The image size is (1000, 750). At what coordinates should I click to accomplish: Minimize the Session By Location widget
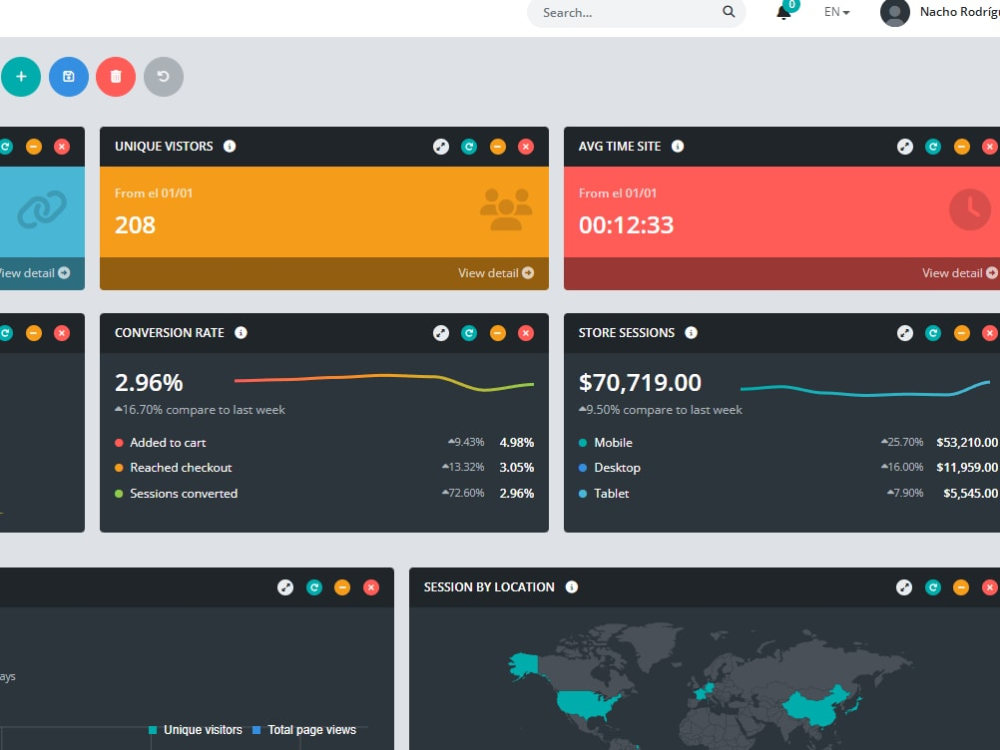(x=961, y=587)
